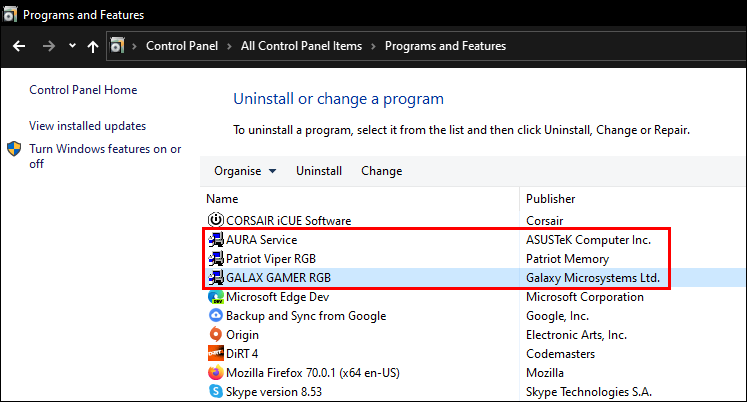Click the Skype app icon
747x402 pixels.
coord(216,392)
